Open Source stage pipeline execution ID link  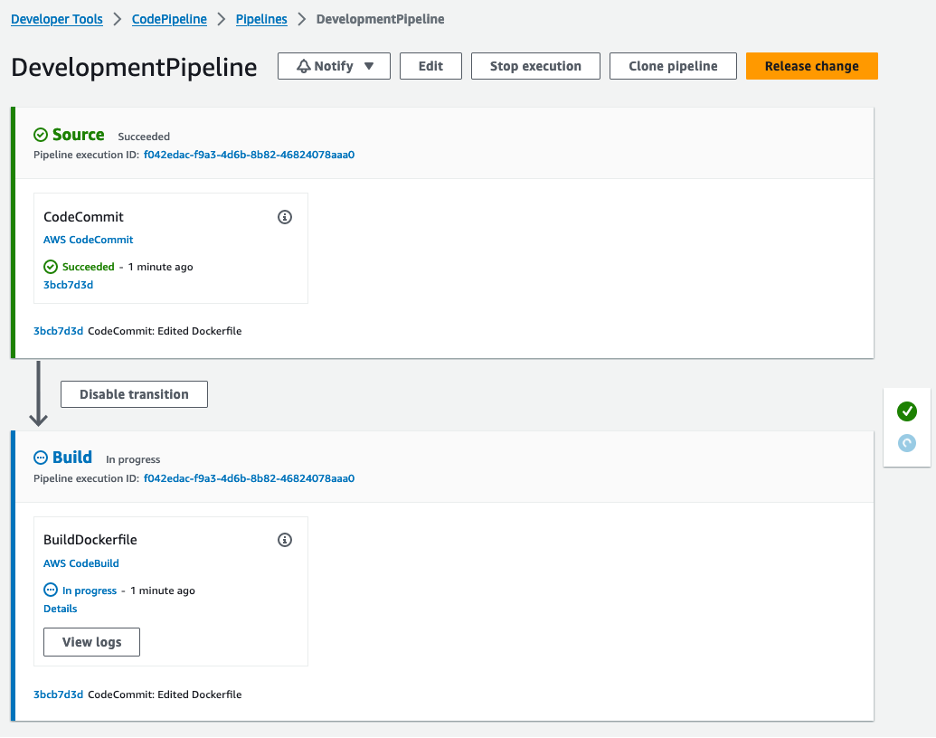coord(249,155)
